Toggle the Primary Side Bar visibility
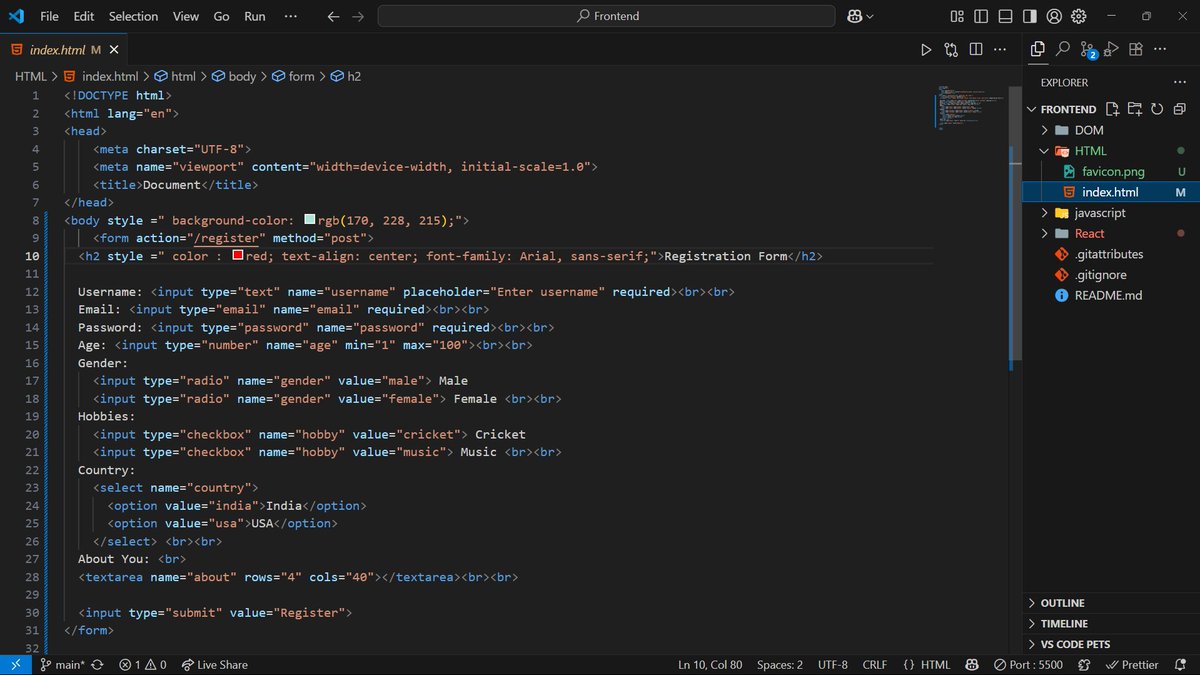This screenshot has width=1200, height=675. tap(981, 16)
